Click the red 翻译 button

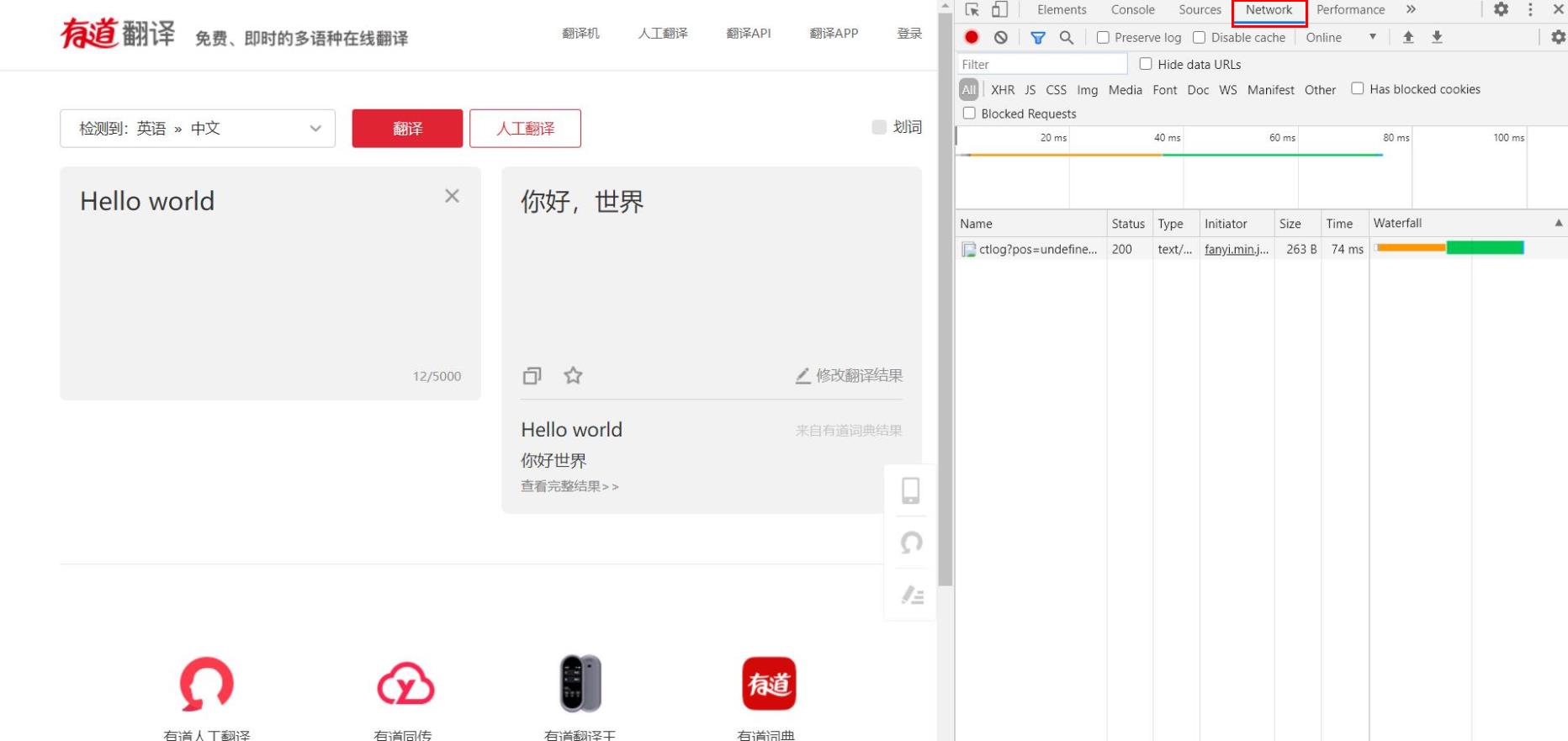(407, 129)
